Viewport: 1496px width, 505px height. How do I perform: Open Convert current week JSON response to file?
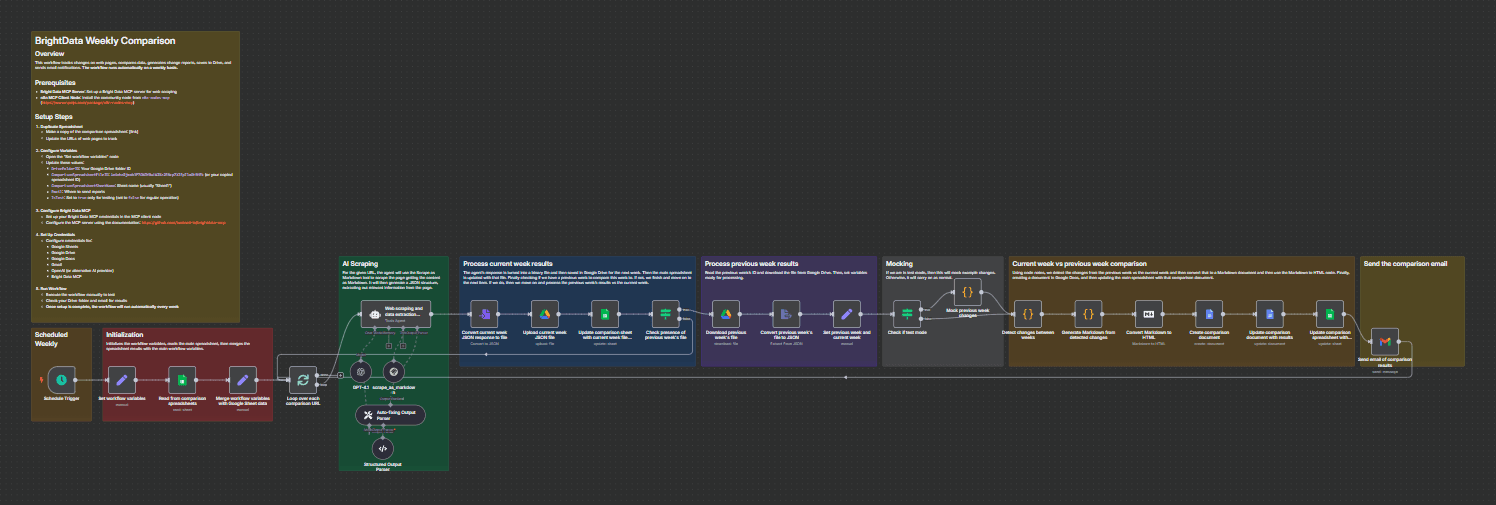tap(484, 313)
